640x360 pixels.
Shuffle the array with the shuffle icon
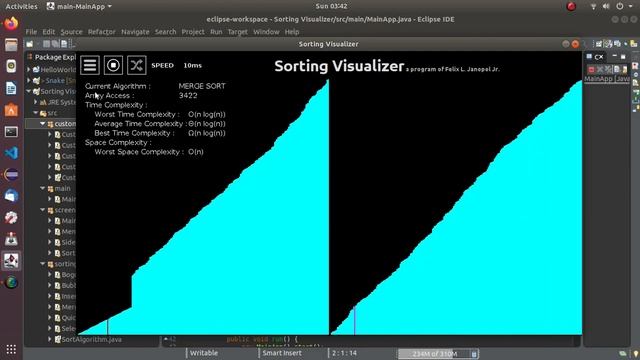[x=137, y=65]
